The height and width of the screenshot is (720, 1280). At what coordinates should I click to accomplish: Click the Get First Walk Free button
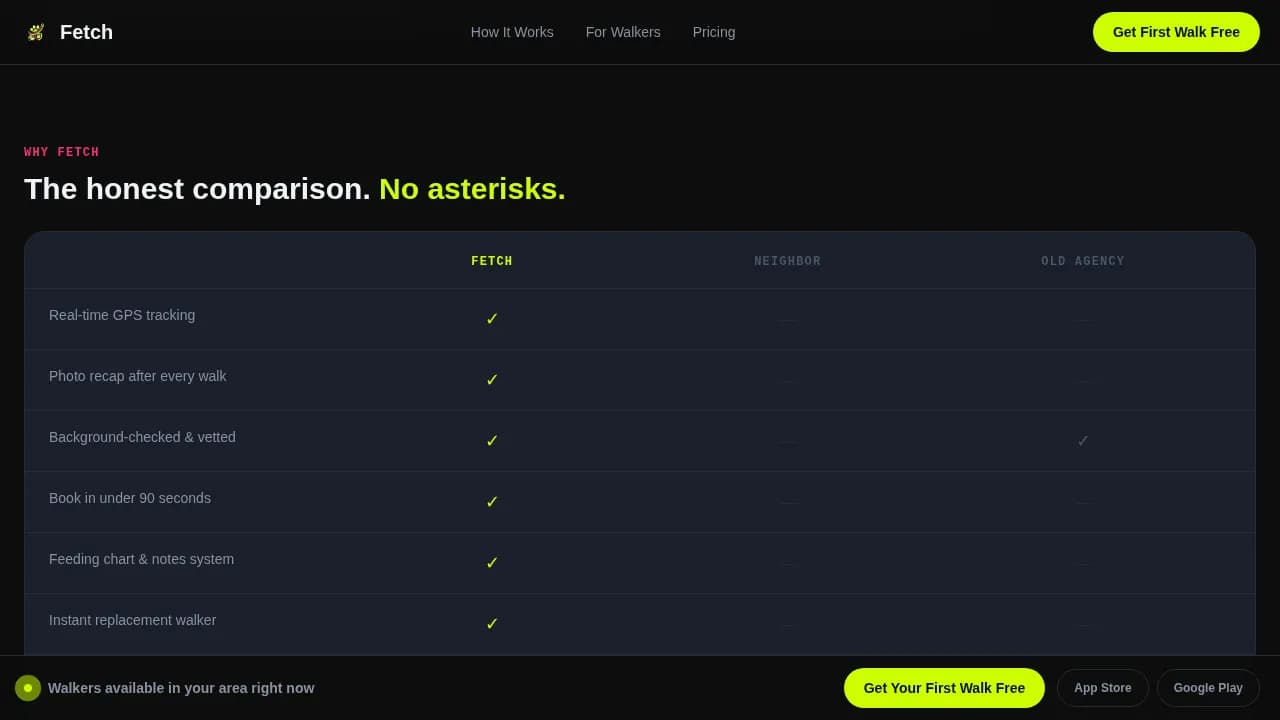(x=1176, y=32)
